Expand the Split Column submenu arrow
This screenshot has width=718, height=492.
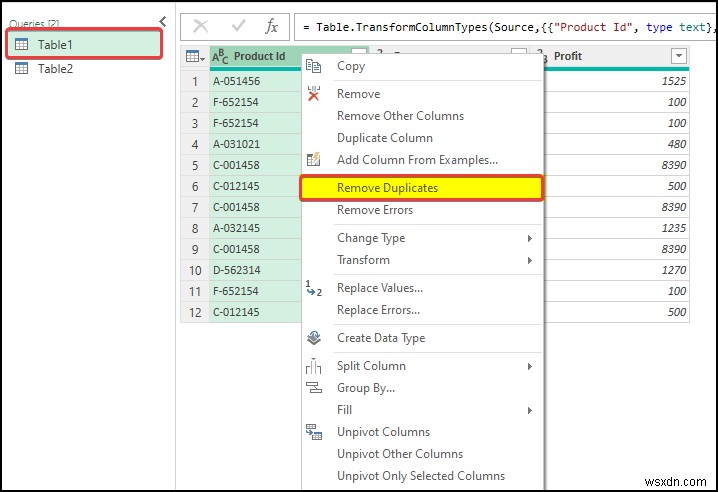click(530, 366)
